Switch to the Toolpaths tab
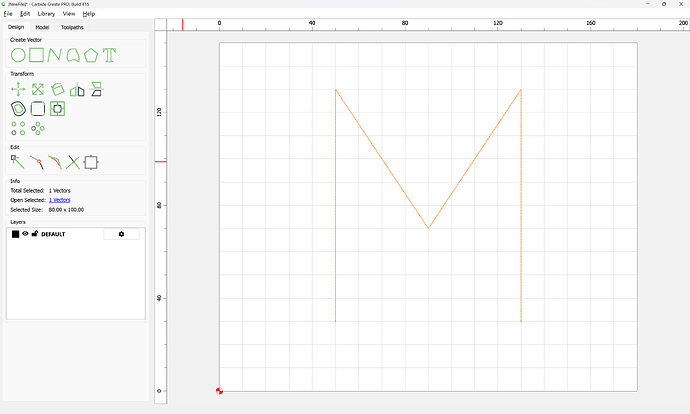Image resolution: width=690 pixels, height=414 pixels. (72, 27)
